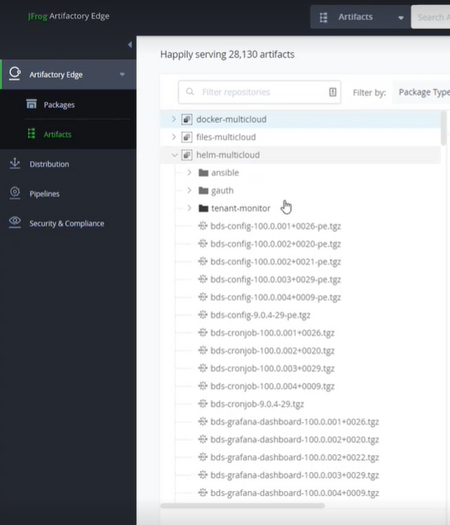Click the tenant-monitor folder icon

click(x=203, y=208)
